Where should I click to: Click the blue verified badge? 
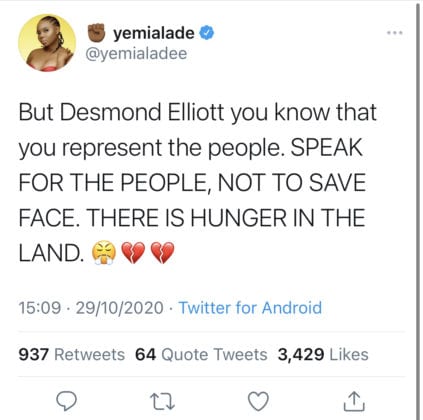coord(207,33)
